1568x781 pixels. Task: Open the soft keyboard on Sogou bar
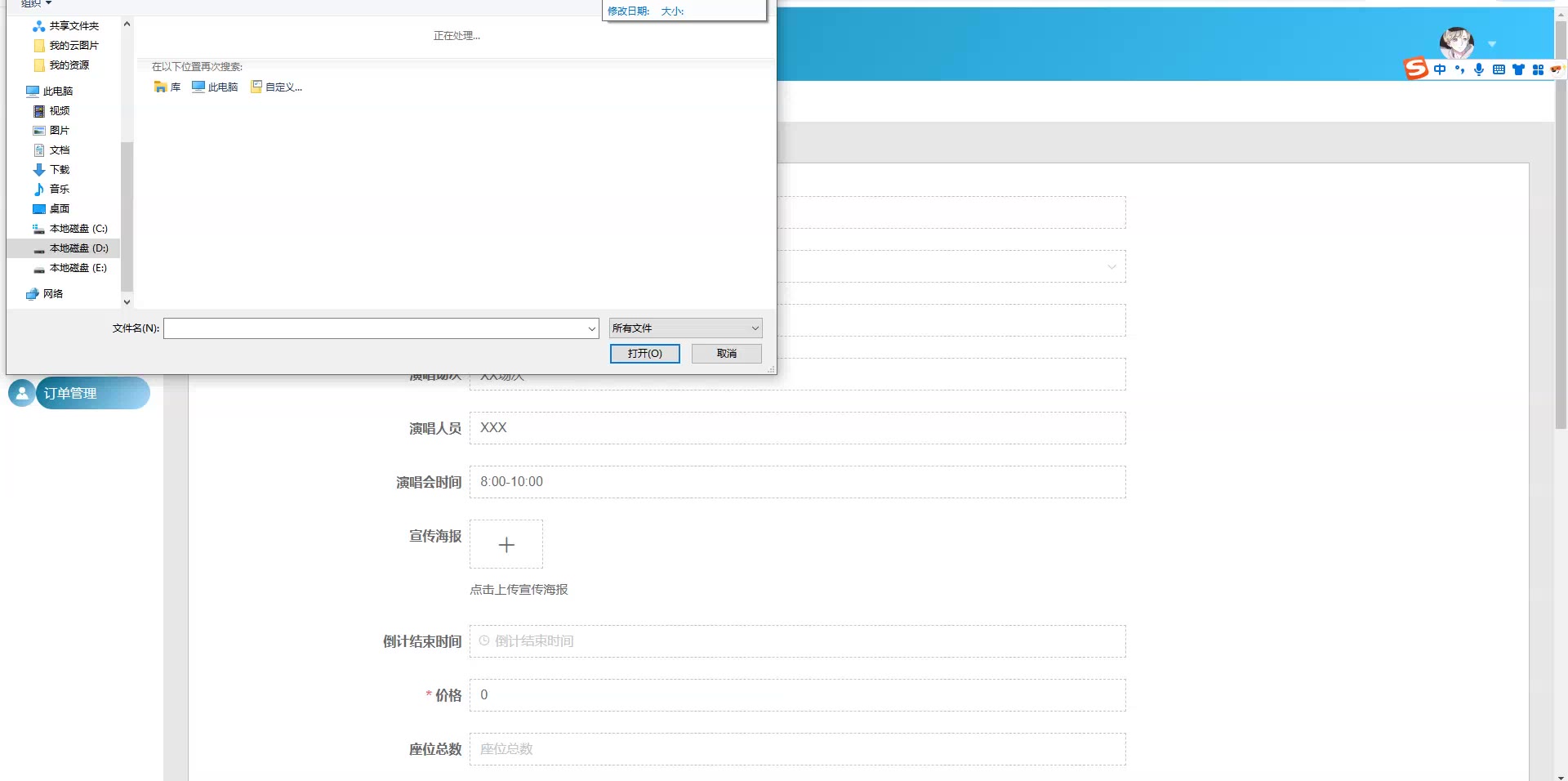point(1499,69)
